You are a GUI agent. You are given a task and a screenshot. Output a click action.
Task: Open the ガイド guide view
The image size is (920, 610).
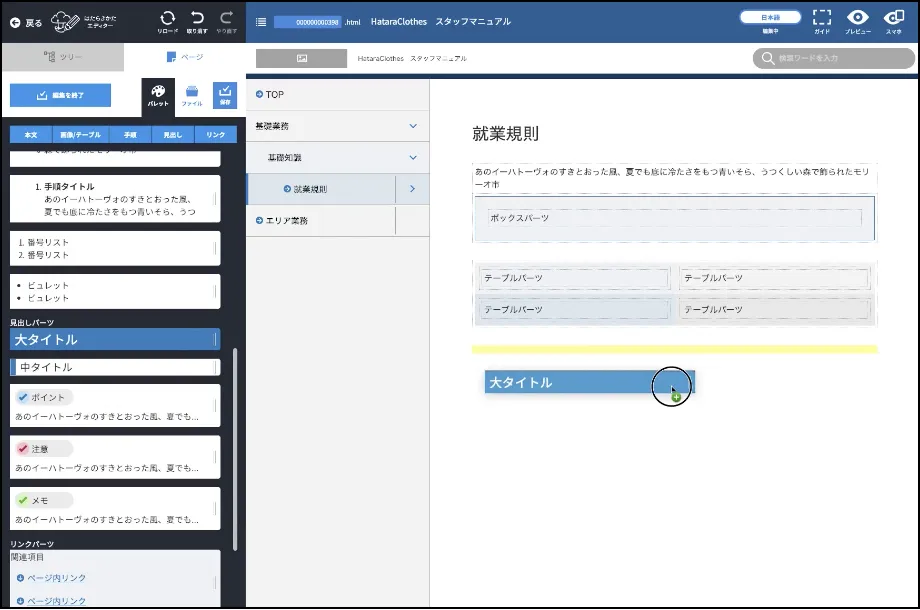coord(822,20)
